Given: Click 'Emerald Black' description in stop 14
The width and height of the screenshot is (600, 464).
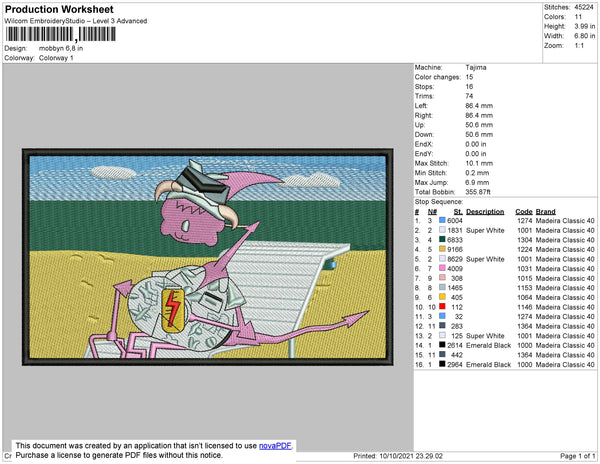Looking at the screenshot, I should click(x=489, y=345).
